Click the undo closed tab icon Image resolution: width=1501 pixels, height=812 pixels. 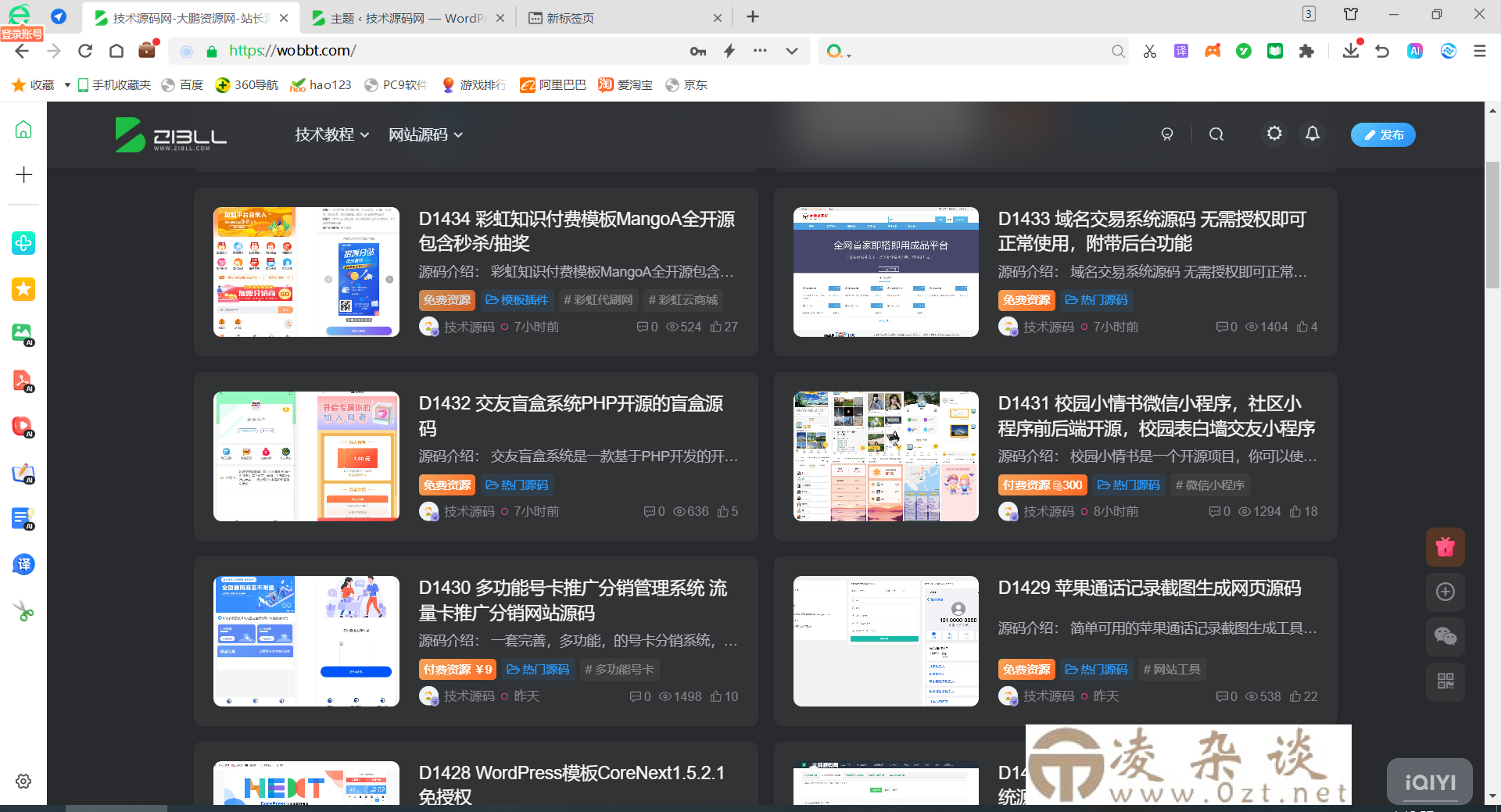(x=1382, y=51)
